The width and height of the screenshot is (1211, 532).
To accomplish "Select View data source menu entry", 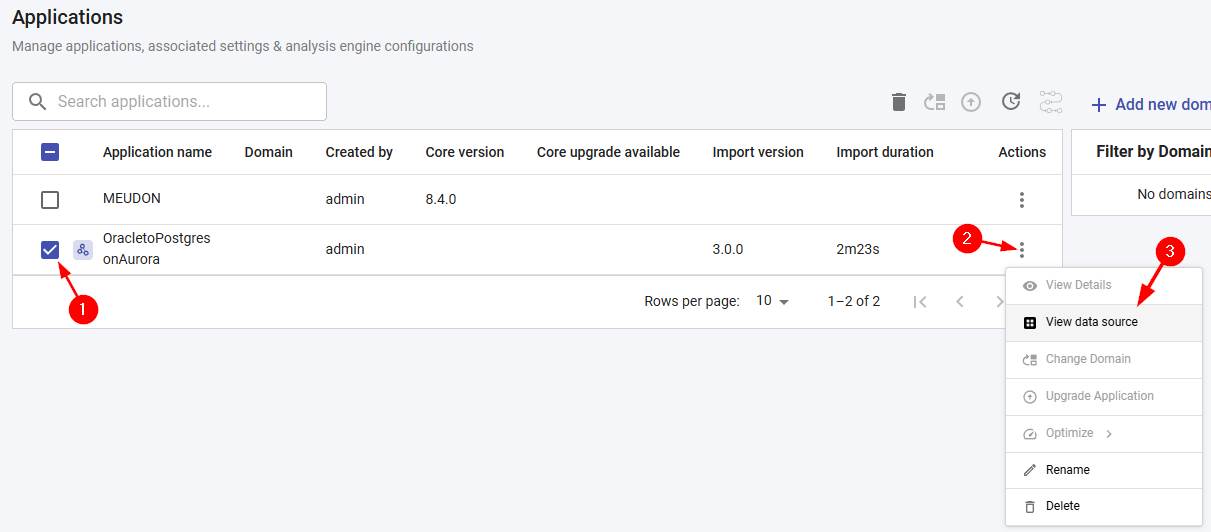I will pos(1091,322).
